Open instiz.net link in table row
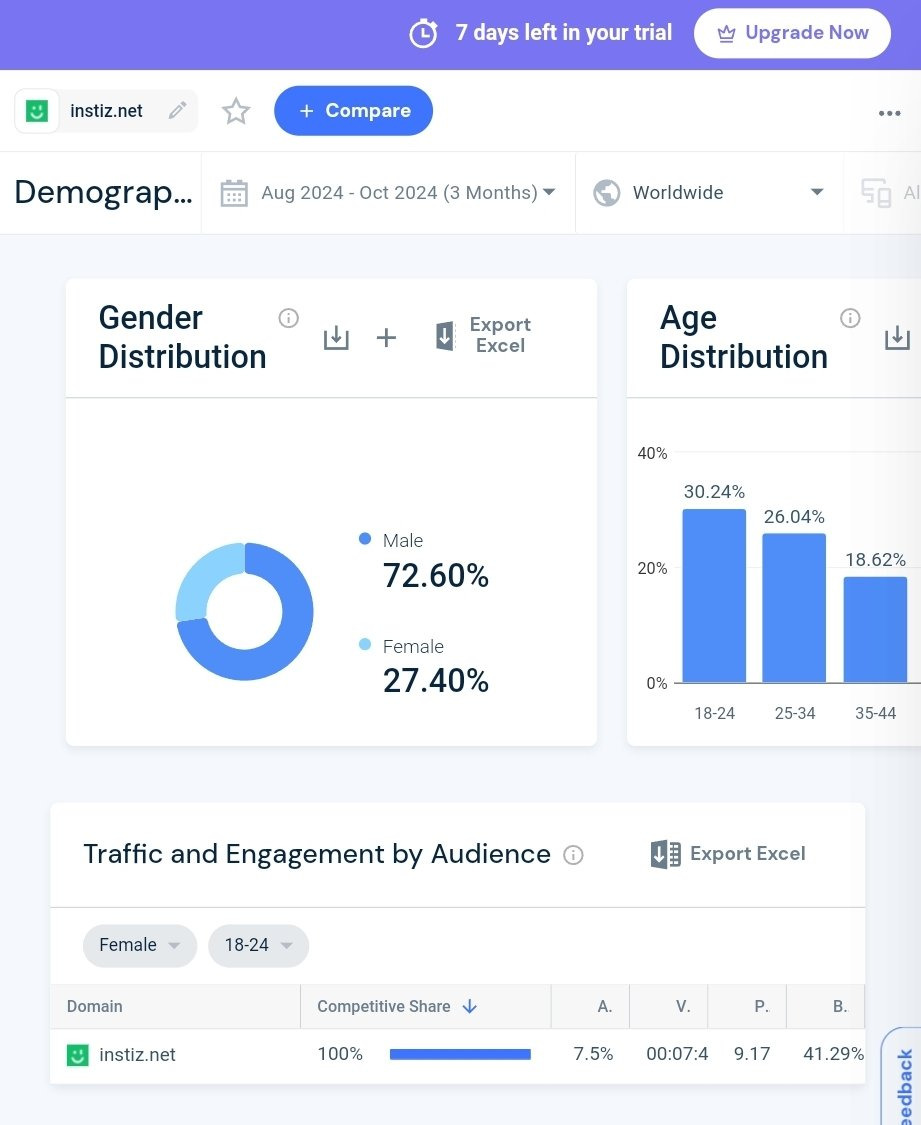This screenshot has height=1125, width=921. click(x=137, y=1055)
